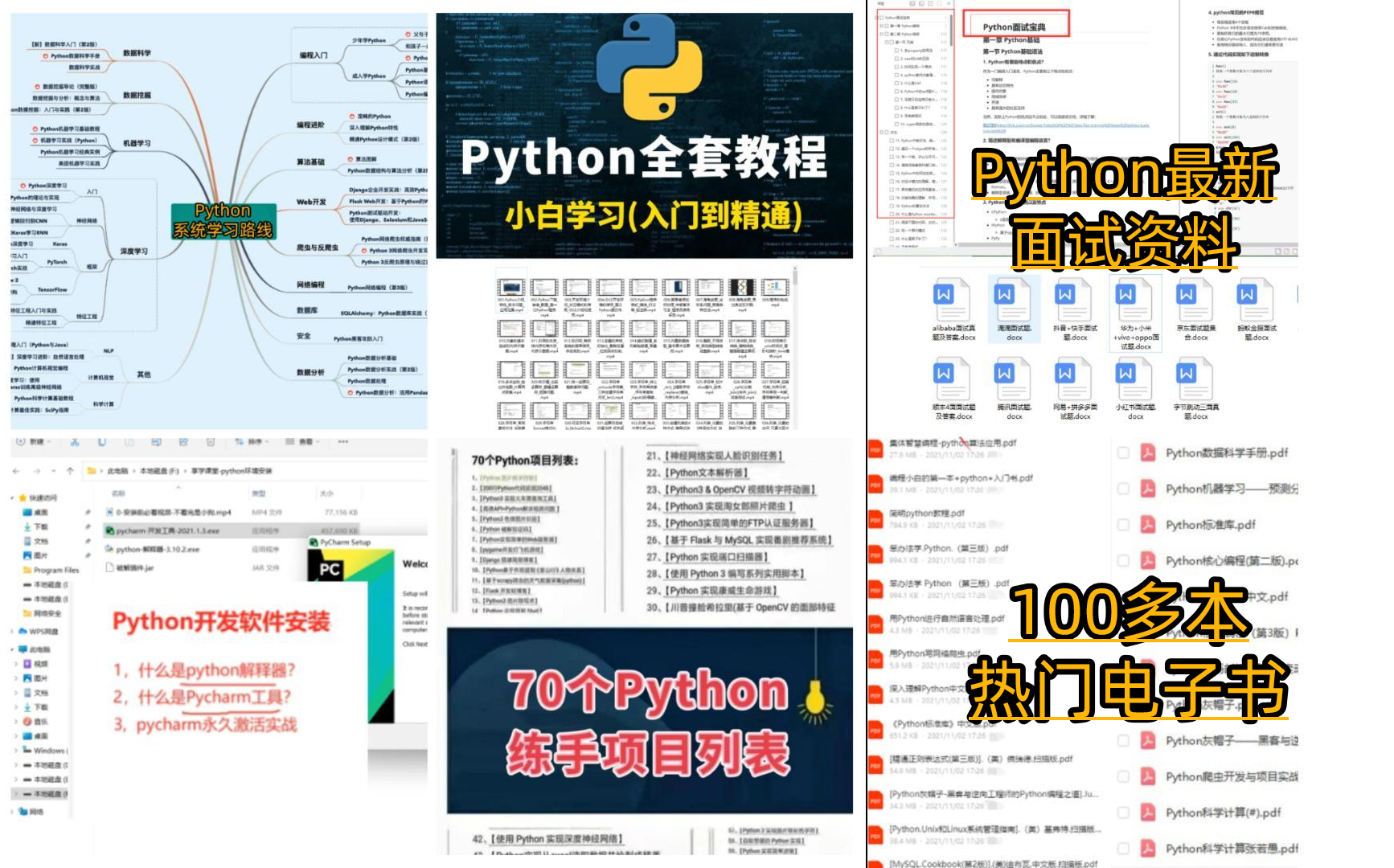Click PDF icon beside Python数据科学手册.pdf
Viewport: 1394px width, 868px height.
coord(1148,453)
